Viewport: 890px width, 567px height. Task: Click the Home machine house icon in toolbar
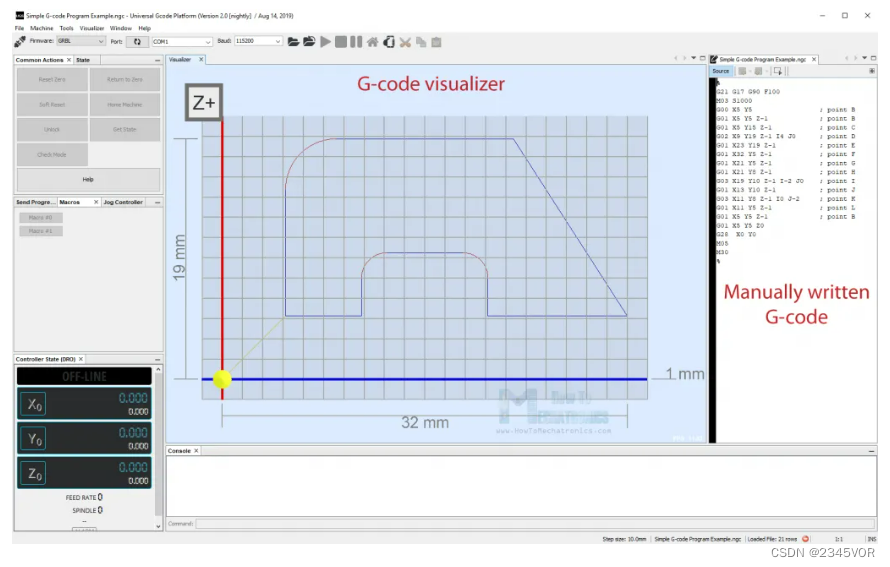click(372, 42)
